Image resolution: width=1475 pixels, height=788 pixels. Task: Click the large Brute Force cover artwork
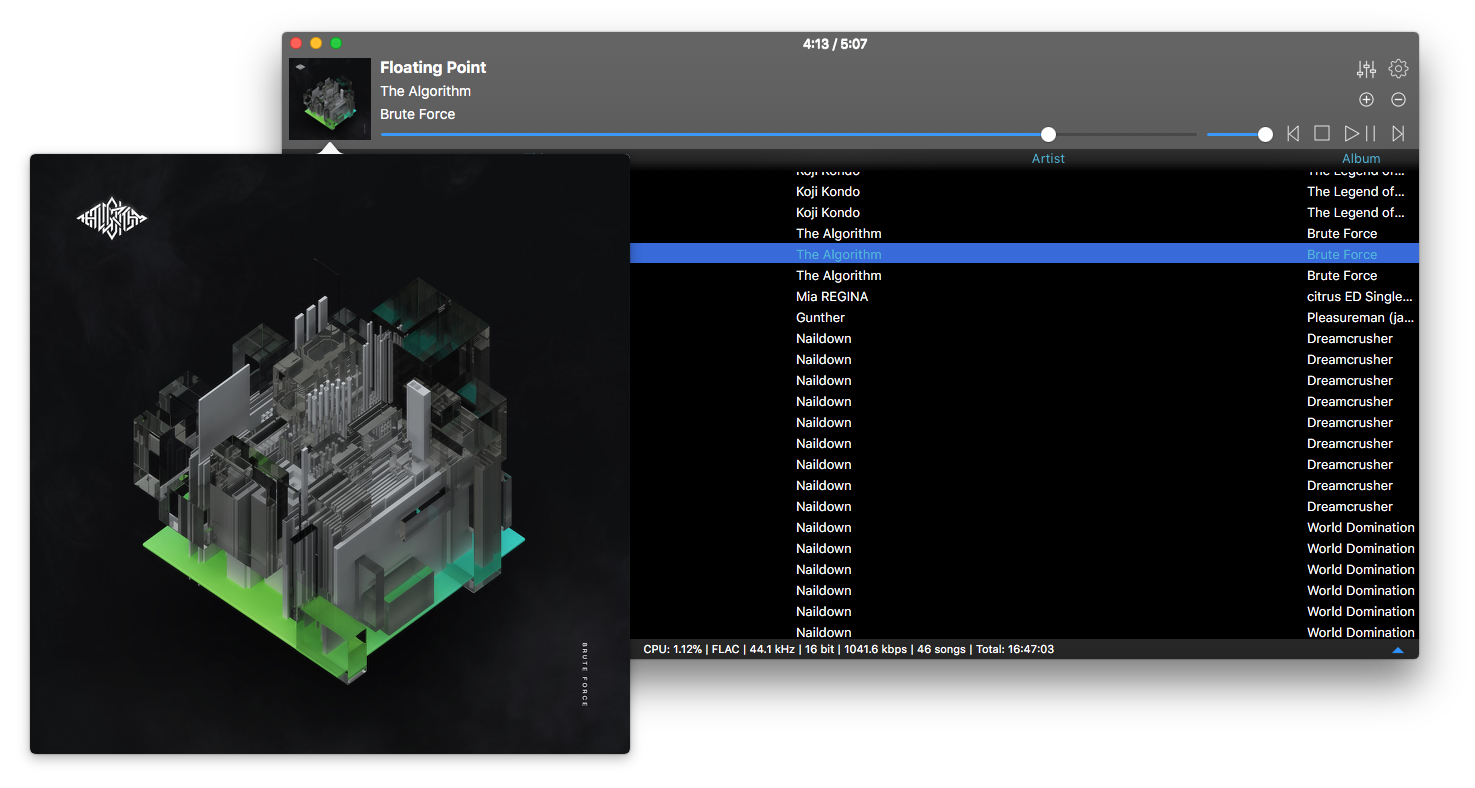330,454
